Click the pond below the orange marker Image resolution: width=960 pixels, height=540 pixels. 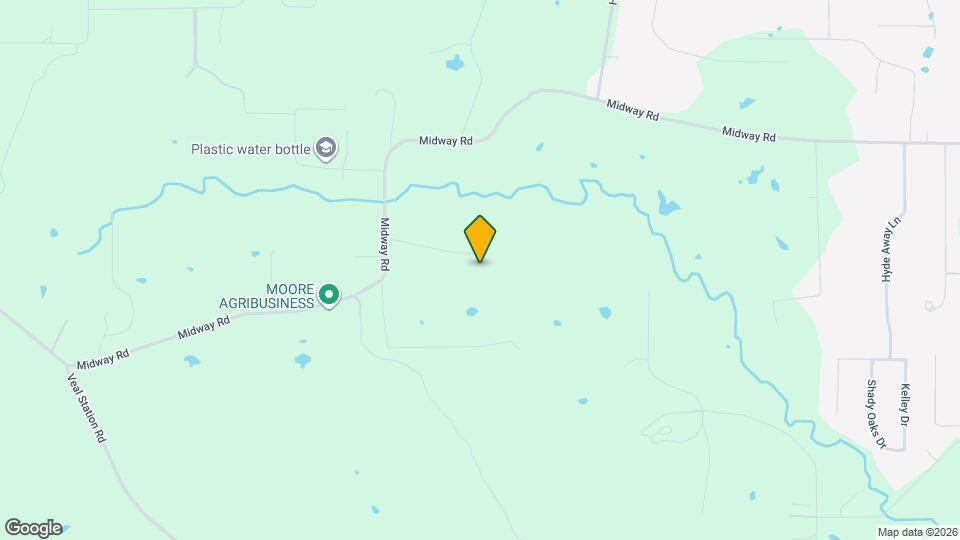click(471, 312)
